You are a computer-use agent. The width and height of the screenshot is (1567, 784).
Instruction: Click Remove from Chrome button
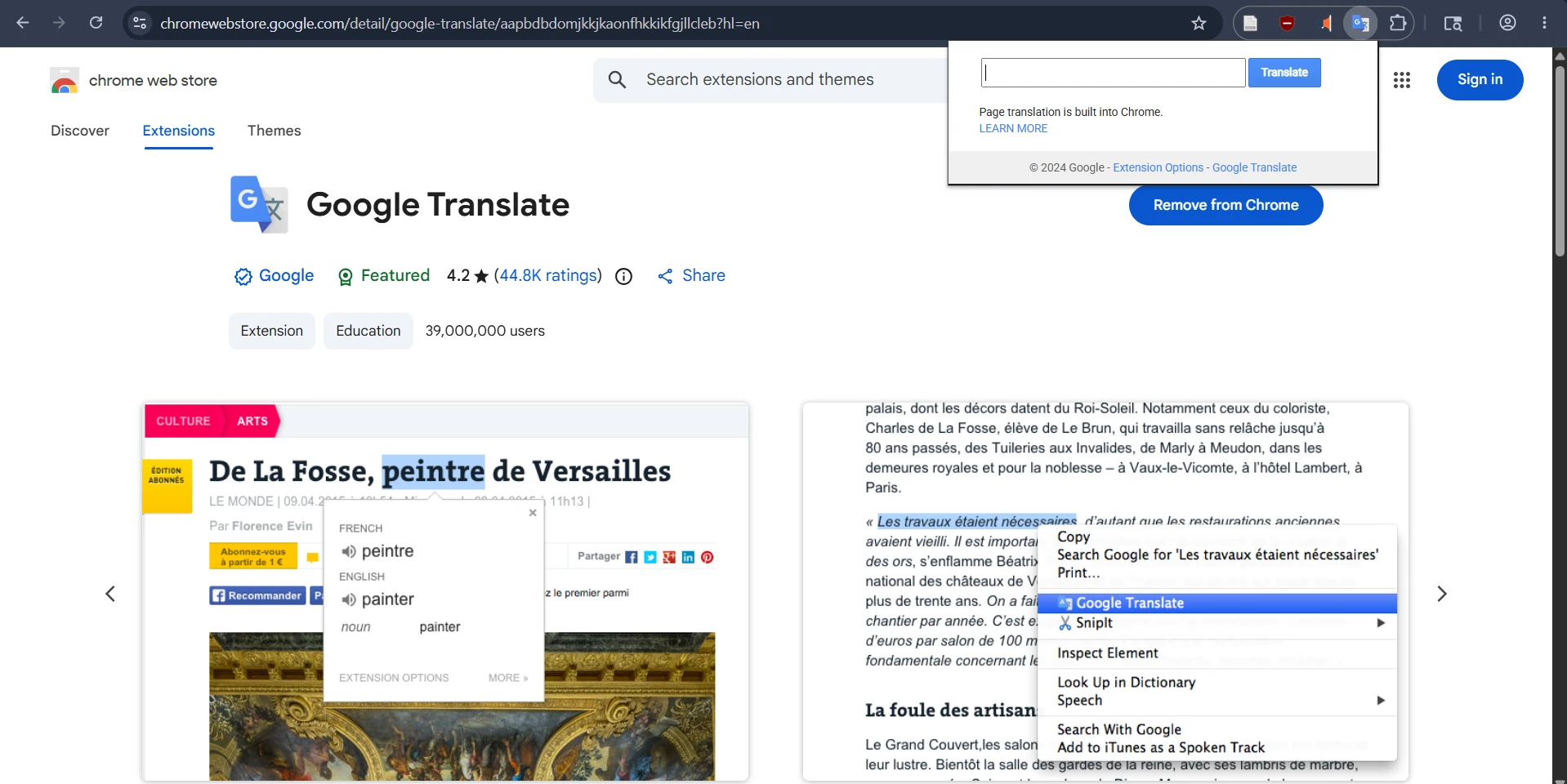point(1225,205)
